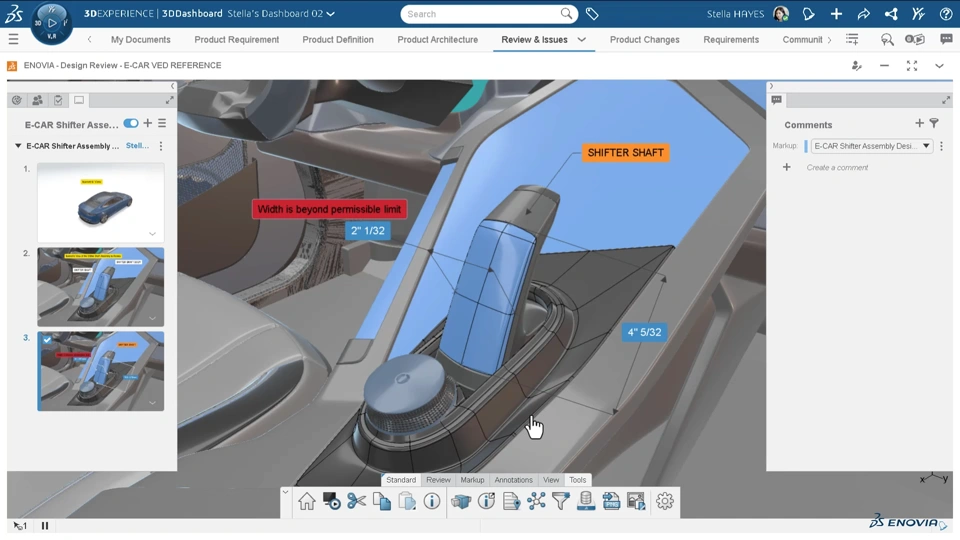Switch to the Product Requirement tab
960x540 pixels.
point(236,39)
